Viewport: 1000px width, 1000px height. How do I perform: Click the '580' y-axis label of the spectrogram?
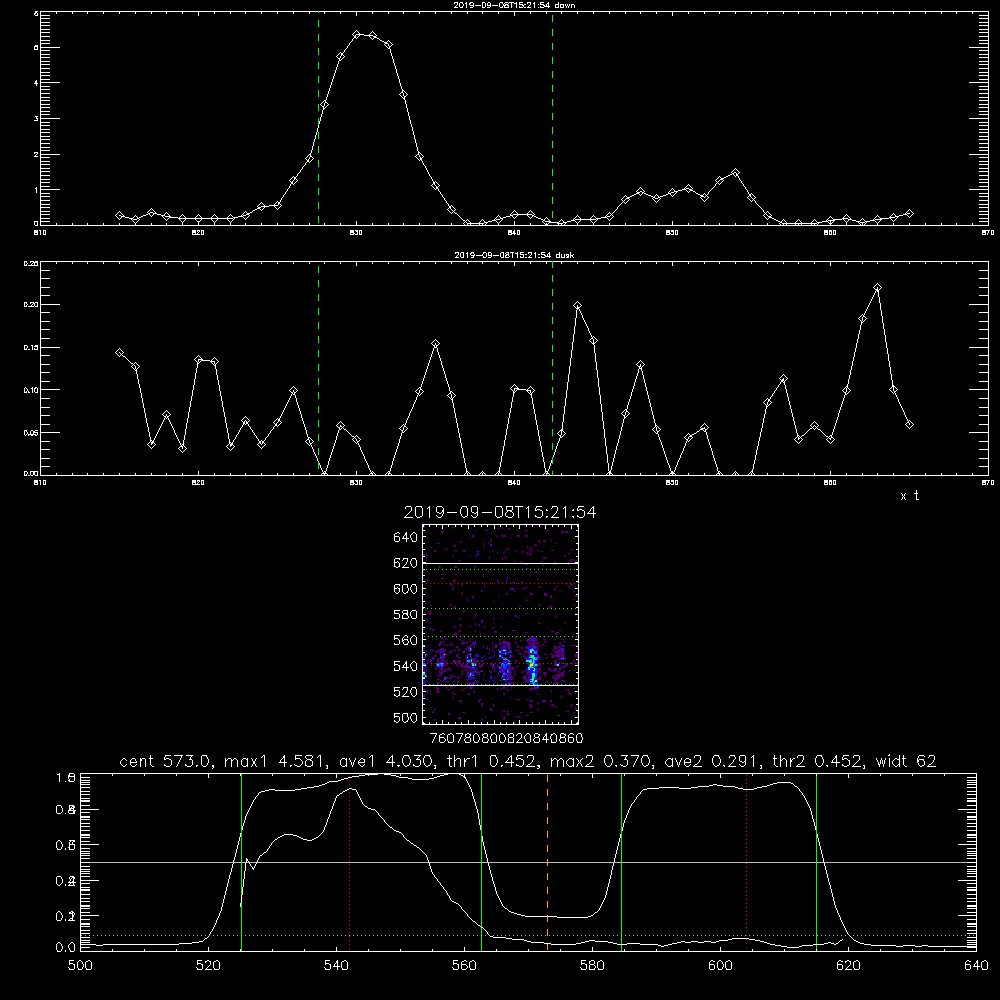[406, 615]
